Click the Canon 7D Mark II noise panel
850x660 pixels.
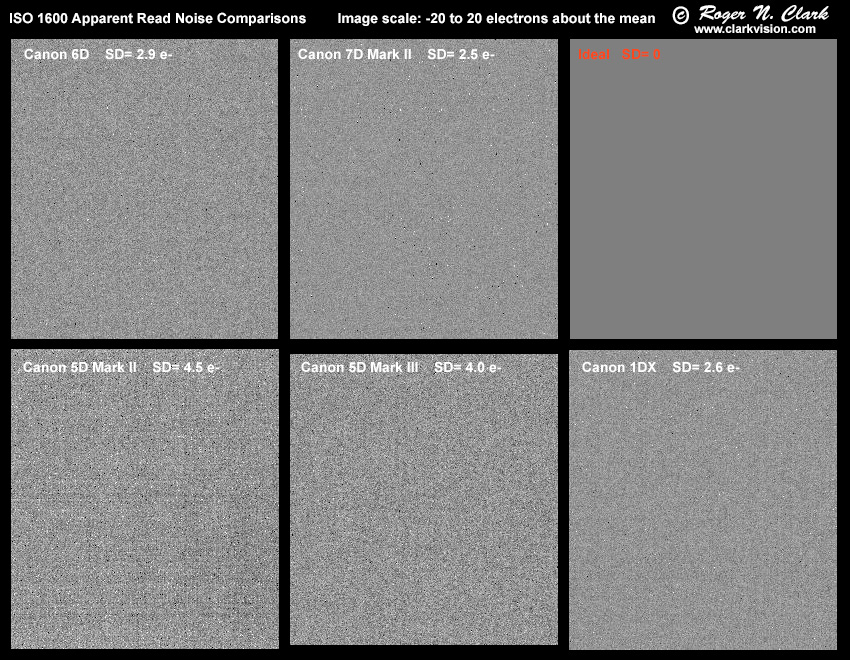point(423,200)
